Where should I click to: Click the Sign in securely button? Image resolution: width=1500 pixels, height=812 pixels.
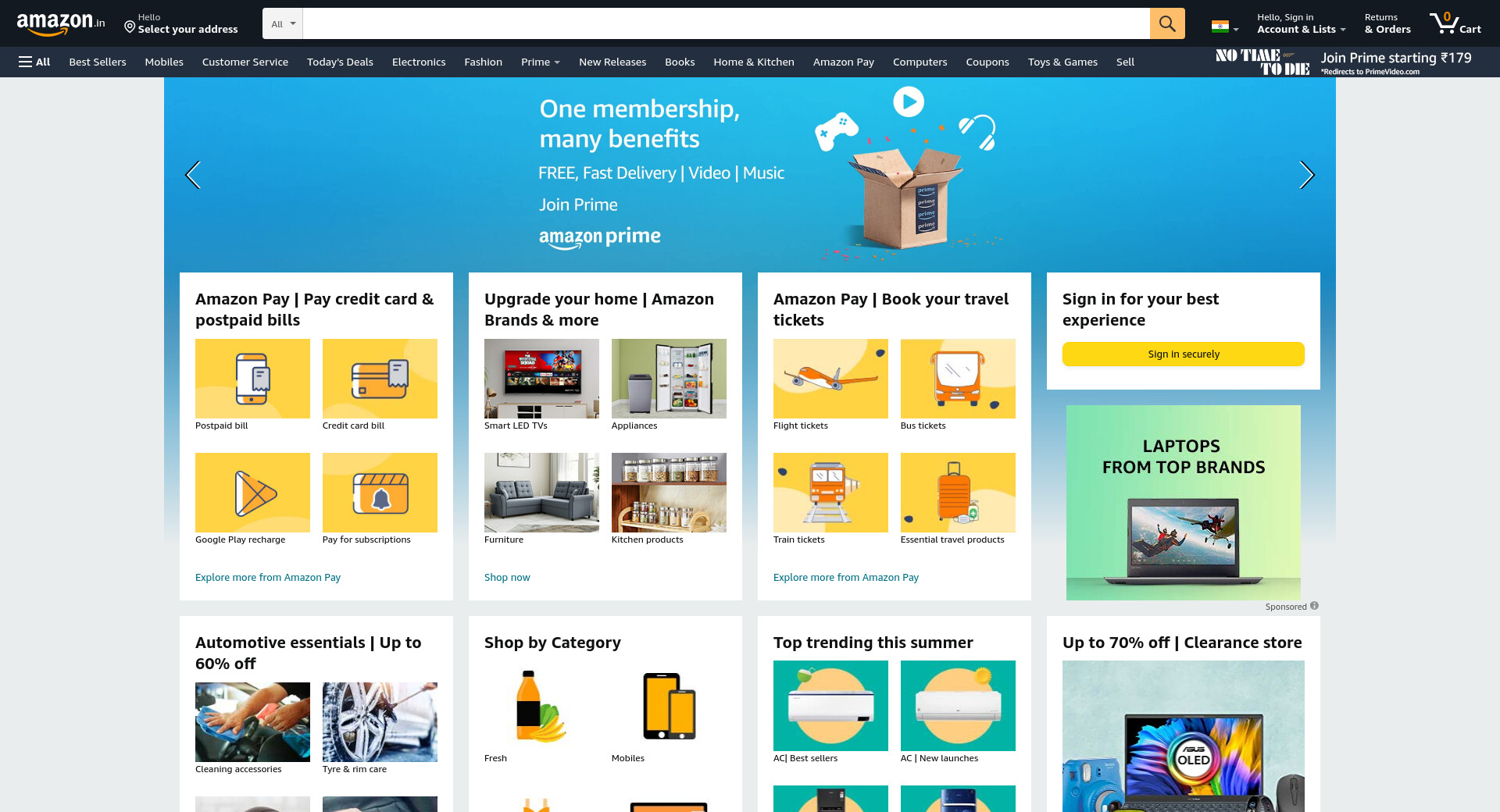click(x=1184, y=354)
